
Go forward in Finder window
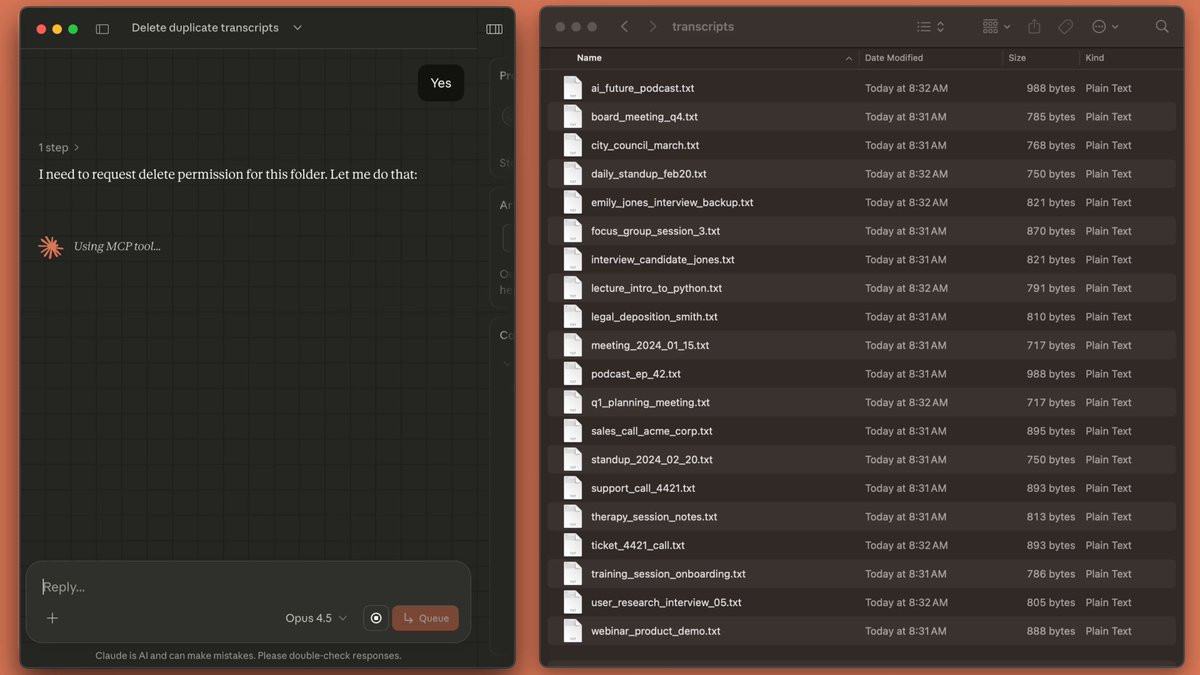(x=653, y=27)
